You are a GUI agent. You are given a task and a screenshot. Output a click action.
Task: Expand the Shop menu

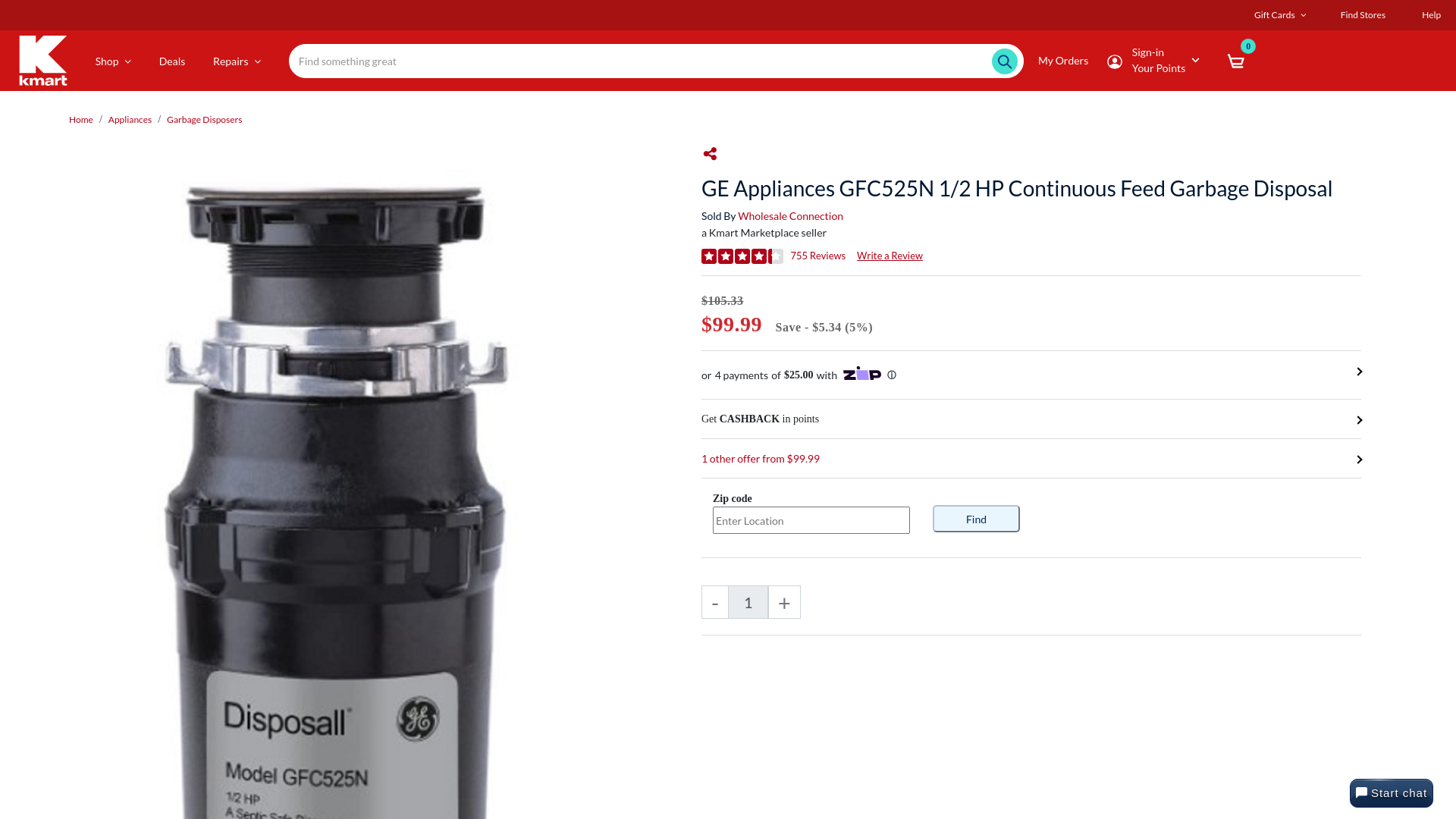tap(113, 61)
